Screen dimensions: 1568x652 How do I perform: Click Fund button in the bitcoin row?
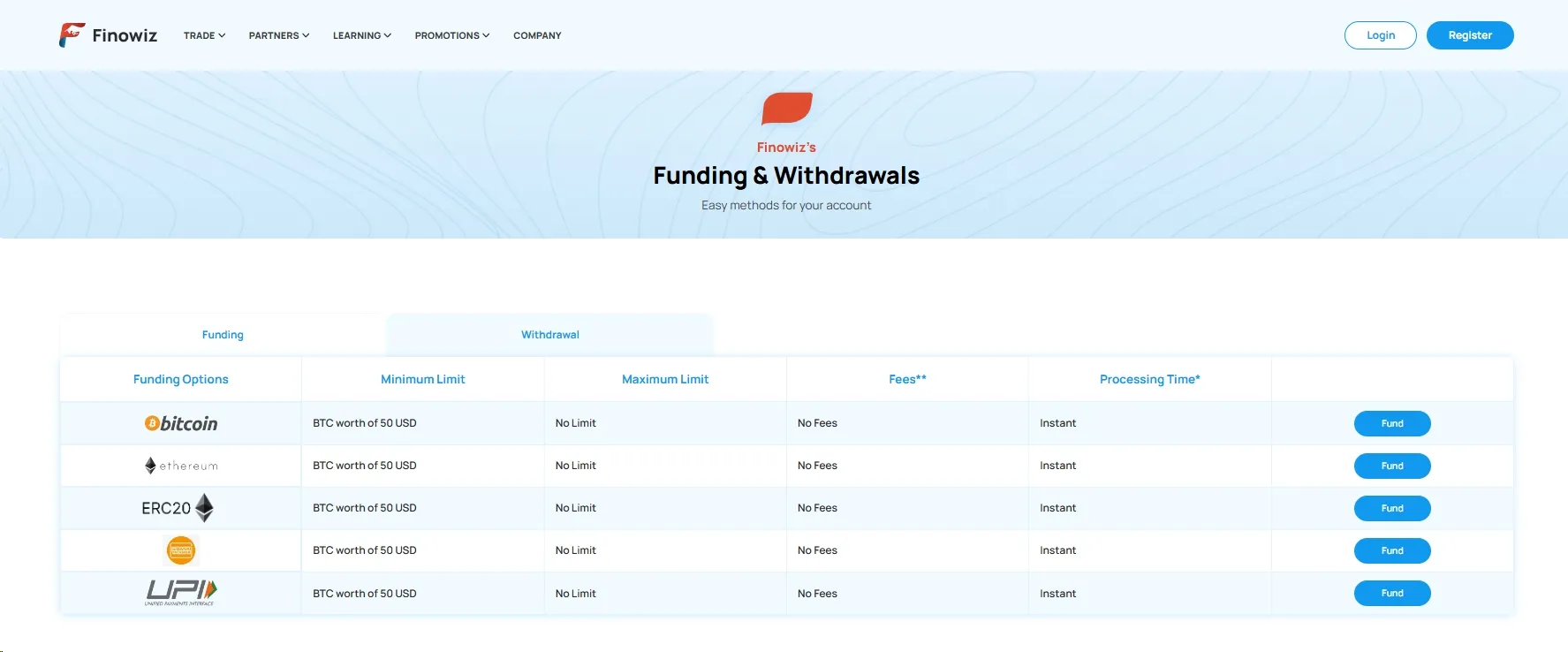(x=1392, y=423)
